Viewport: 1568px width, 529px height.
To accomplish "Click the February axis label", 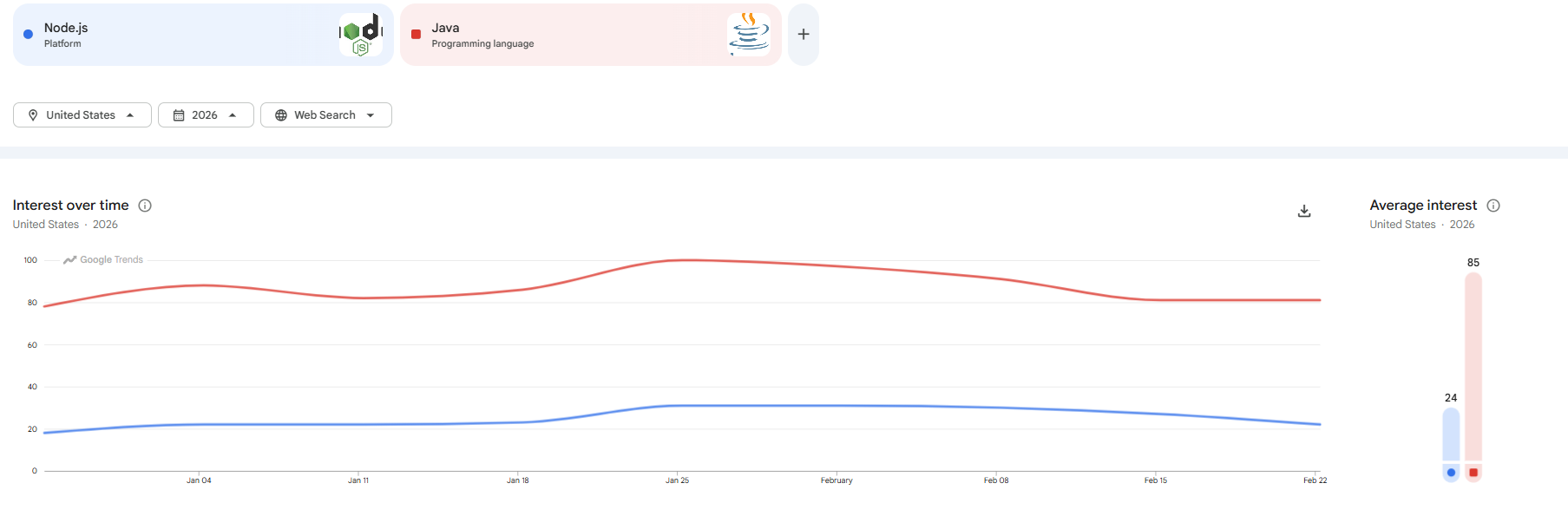I will [x=836, y=480].
